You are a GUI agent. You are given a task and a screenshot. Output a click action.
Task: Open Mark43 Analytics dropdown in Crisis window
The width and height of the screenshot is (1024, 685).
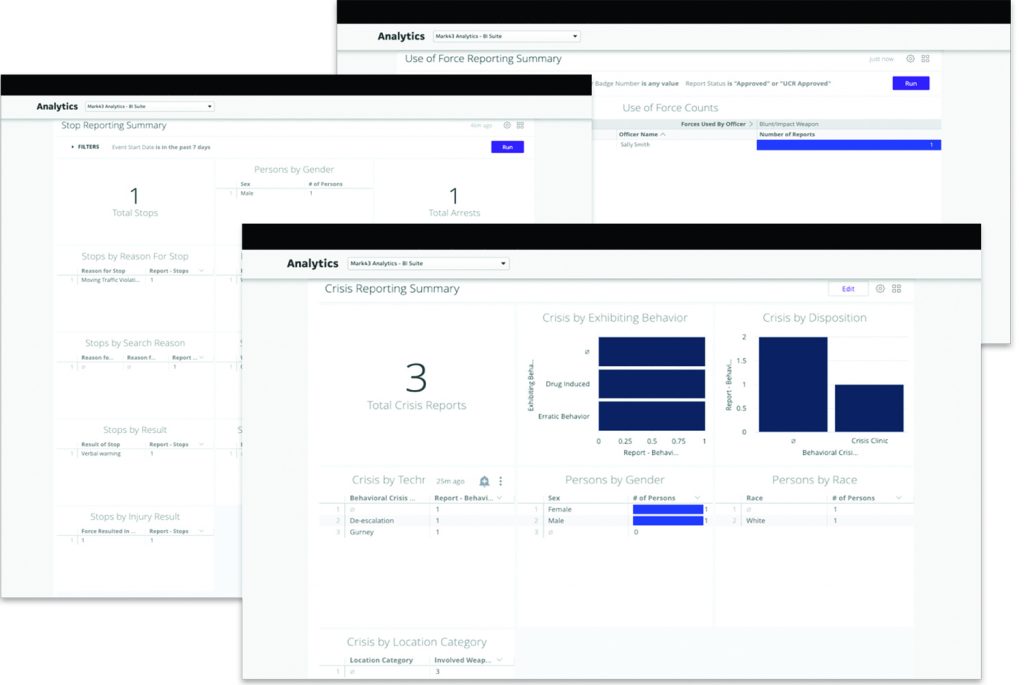[x=428, y=264]
